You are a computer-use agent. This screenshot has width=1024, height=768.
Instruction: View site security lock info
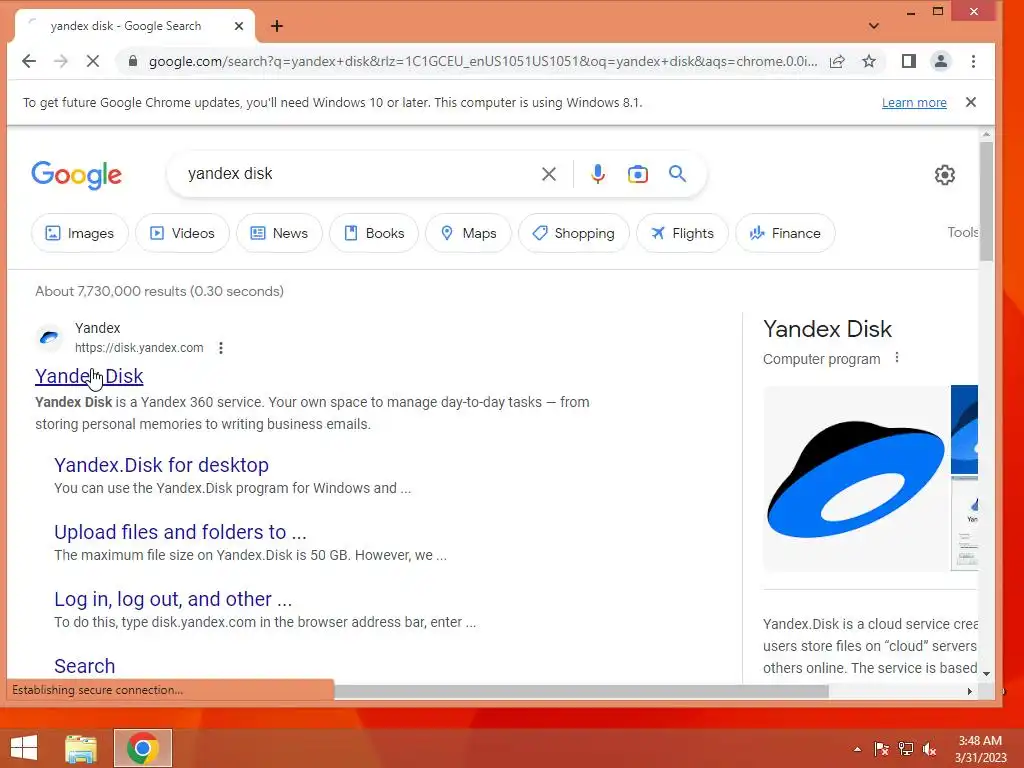click(x=133, y=61)
